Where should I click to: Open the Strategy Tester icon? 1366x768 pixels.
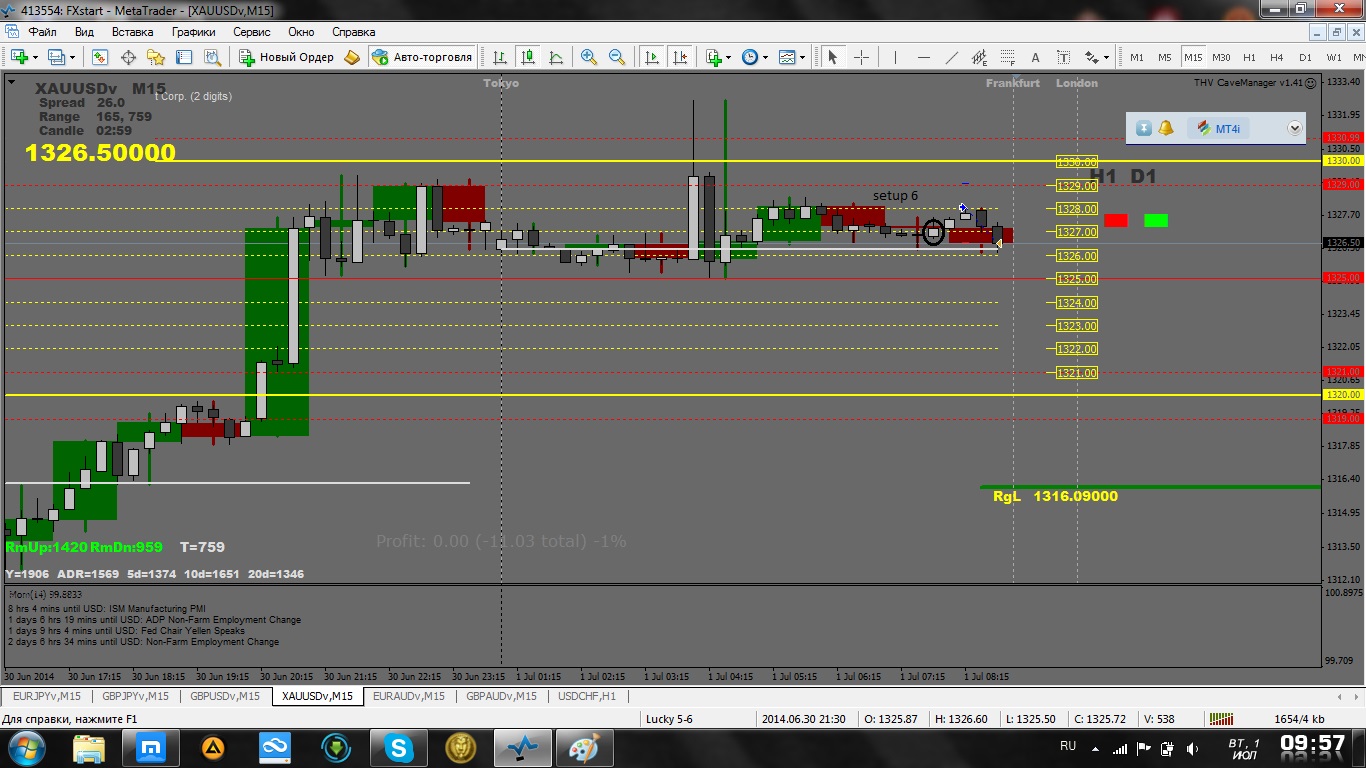[211, 57]
